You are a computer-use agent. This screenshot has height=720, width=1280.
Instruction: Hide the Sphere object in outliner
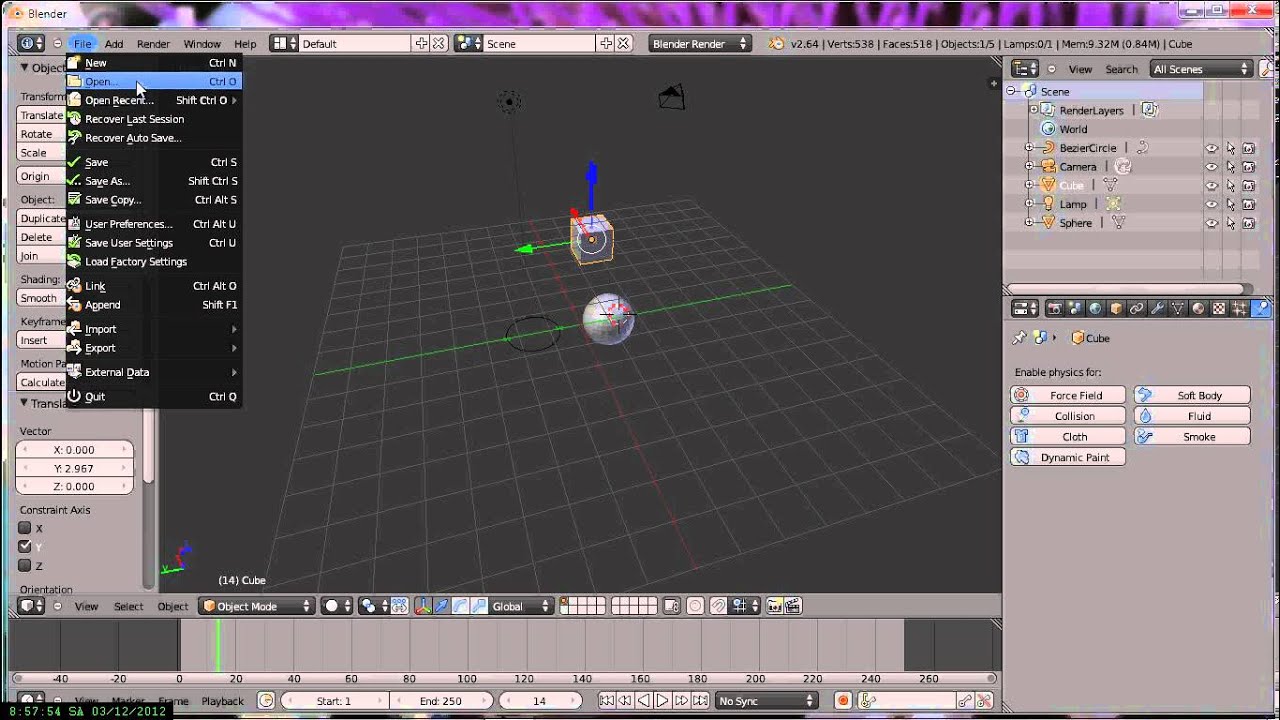pos(1210,222)
